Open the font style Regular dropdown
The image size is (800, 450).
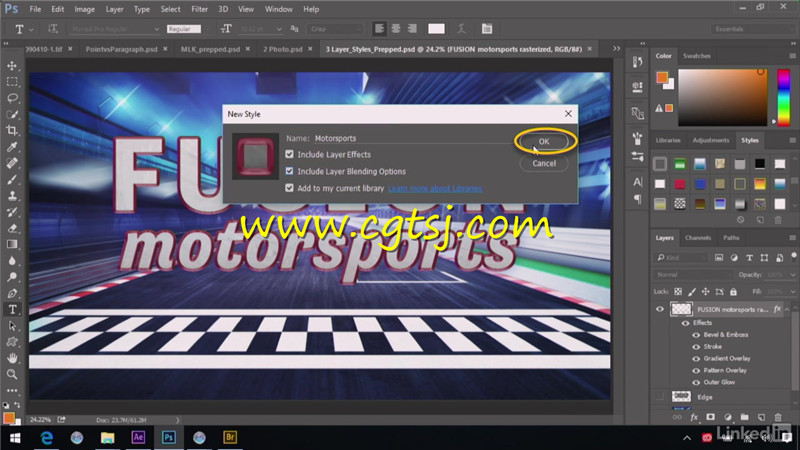(x=184, y=29)
